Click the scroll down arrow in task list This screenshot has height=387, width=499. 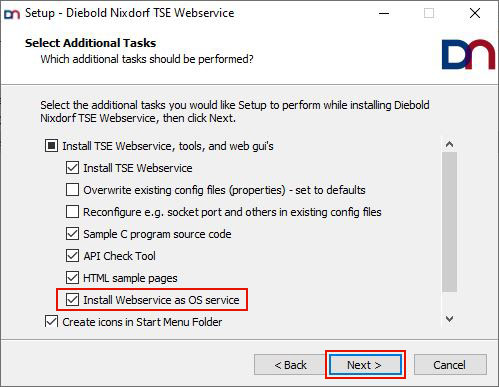tap(449, 319)
